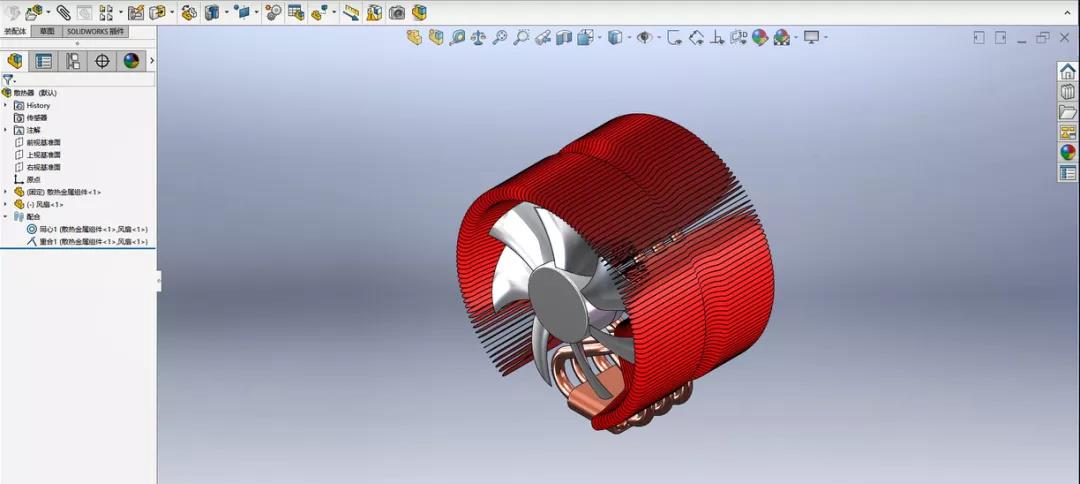
Task: Open the Home icon in right task pane
Action: 1068,72
